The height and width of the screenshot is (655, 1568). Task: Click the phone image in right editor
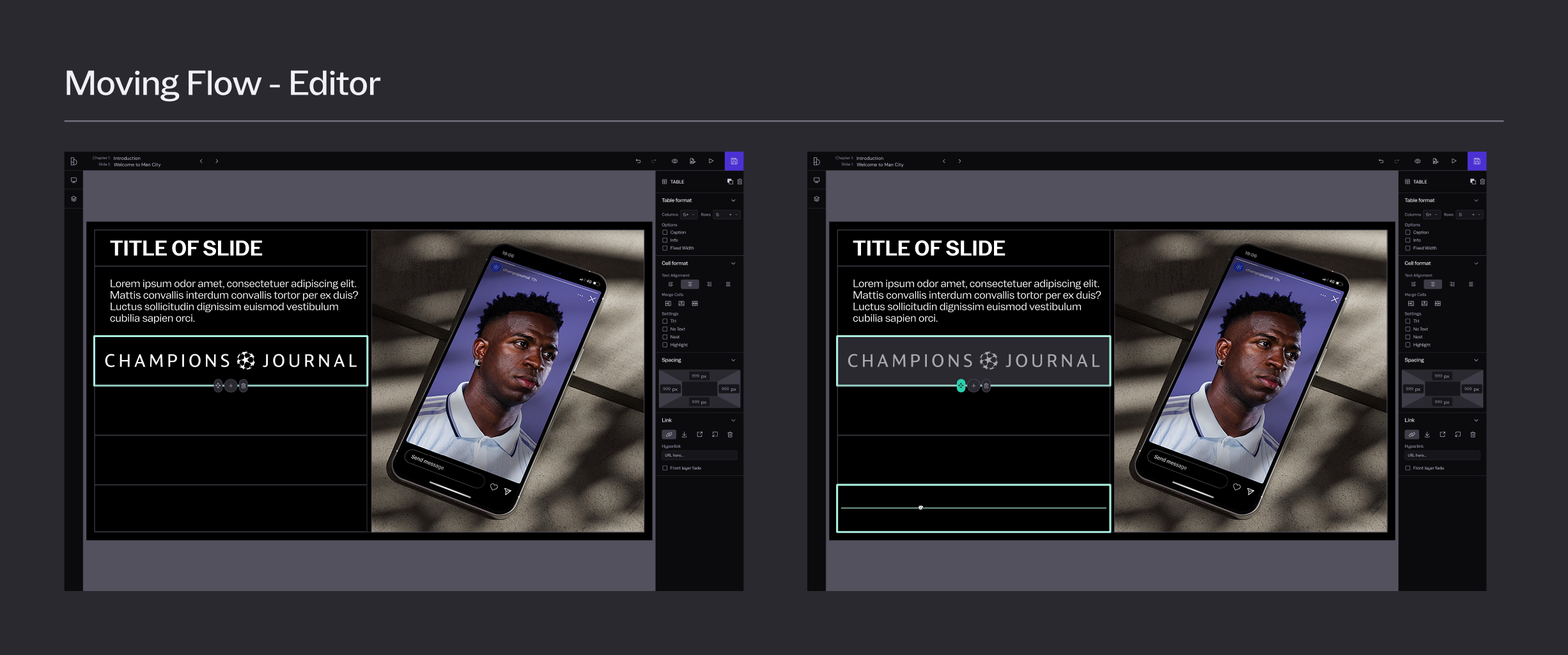click(1251, 381)
